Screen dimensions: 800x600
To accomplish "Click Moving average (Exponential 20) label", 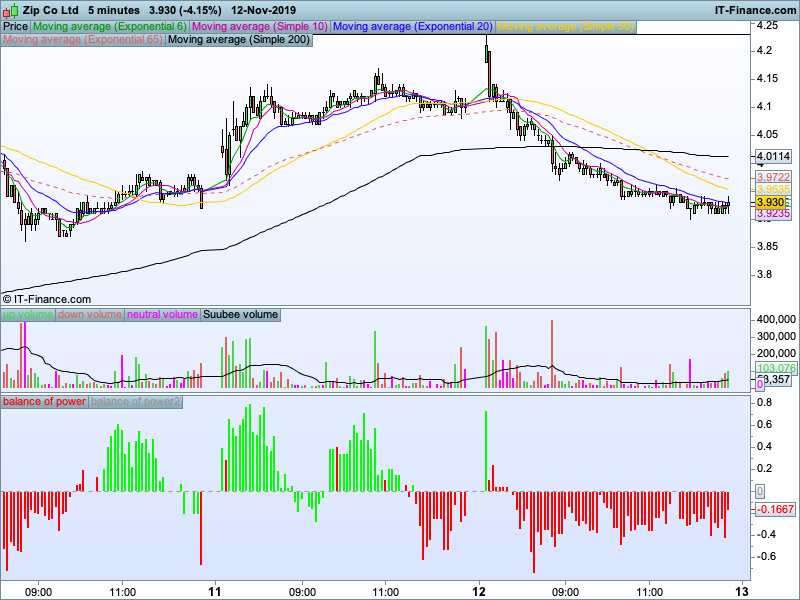I will pyautogui.click(x=413, y=27).
